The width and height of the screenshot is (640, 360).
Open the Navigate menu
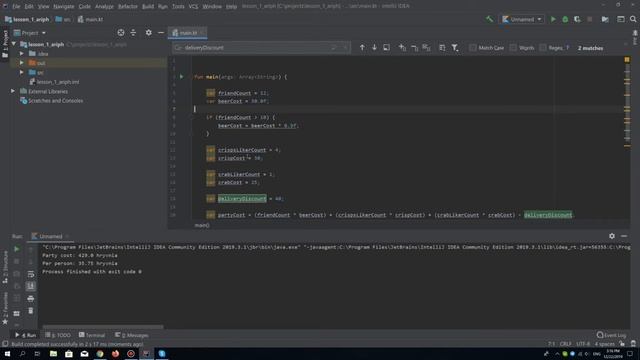pyautogui.click(x=64, y=6)
